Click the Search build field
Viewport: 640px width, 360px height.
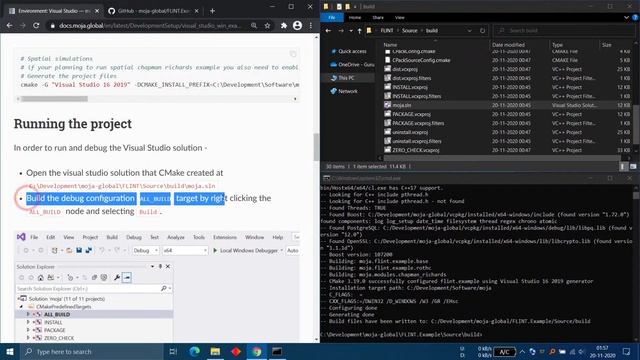pos(565,31)
